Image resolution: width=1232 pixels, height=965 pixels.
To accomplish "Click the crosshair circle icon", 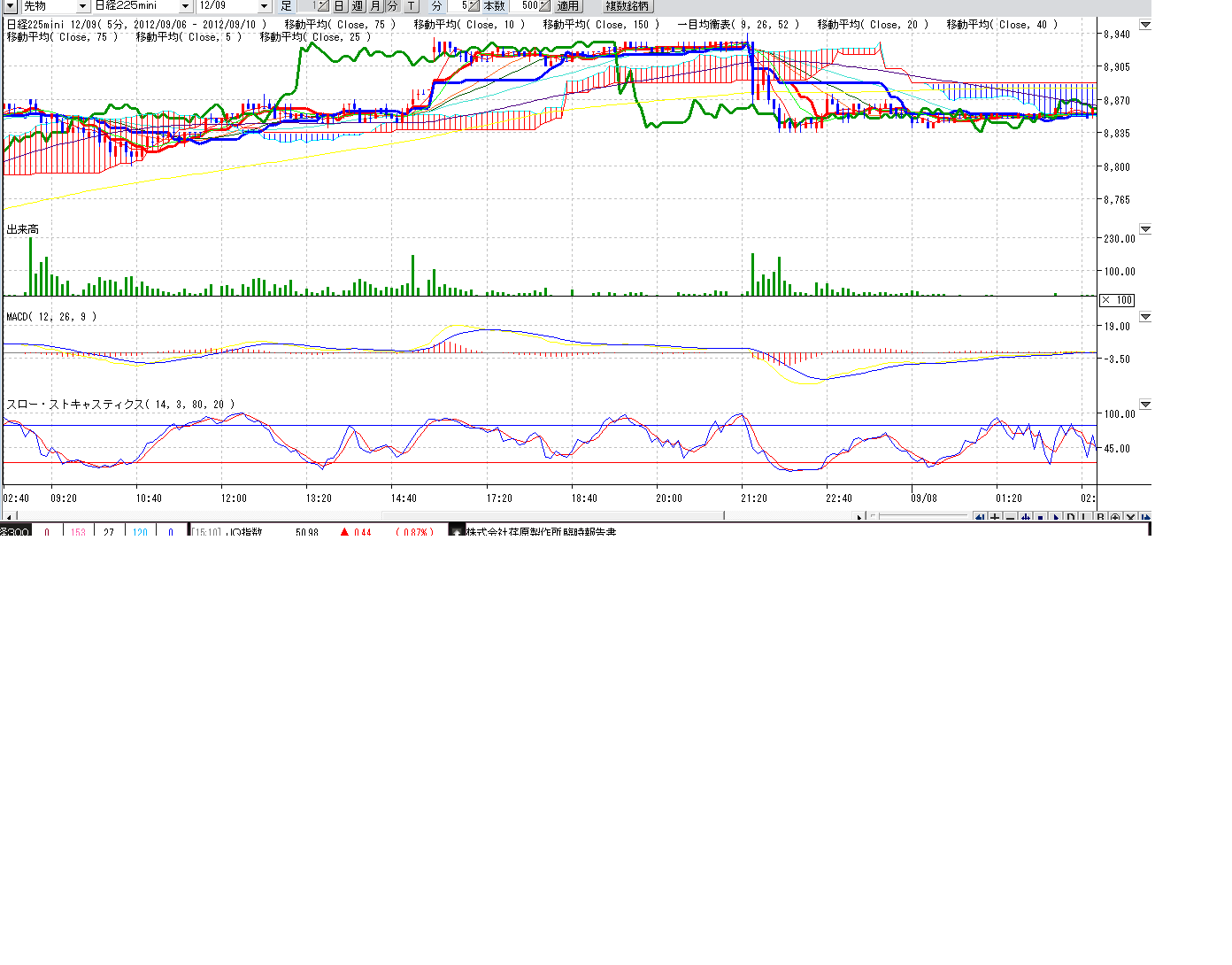I will [x=1115, y=518].
